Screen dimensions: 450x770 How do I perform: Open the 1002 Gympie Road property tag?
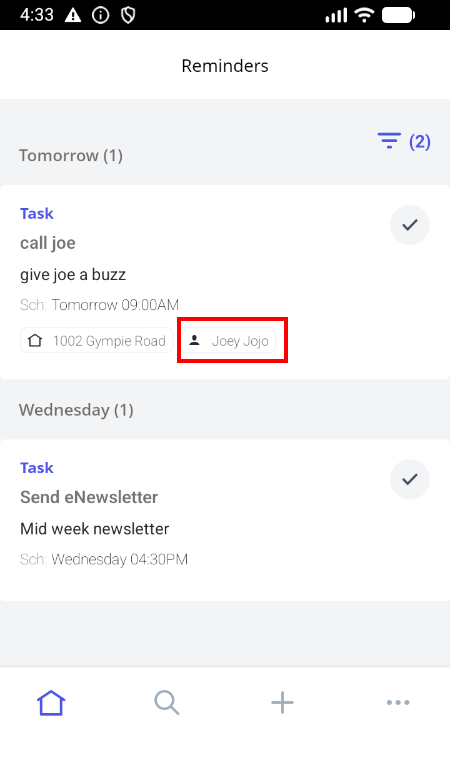click(96, 341)
